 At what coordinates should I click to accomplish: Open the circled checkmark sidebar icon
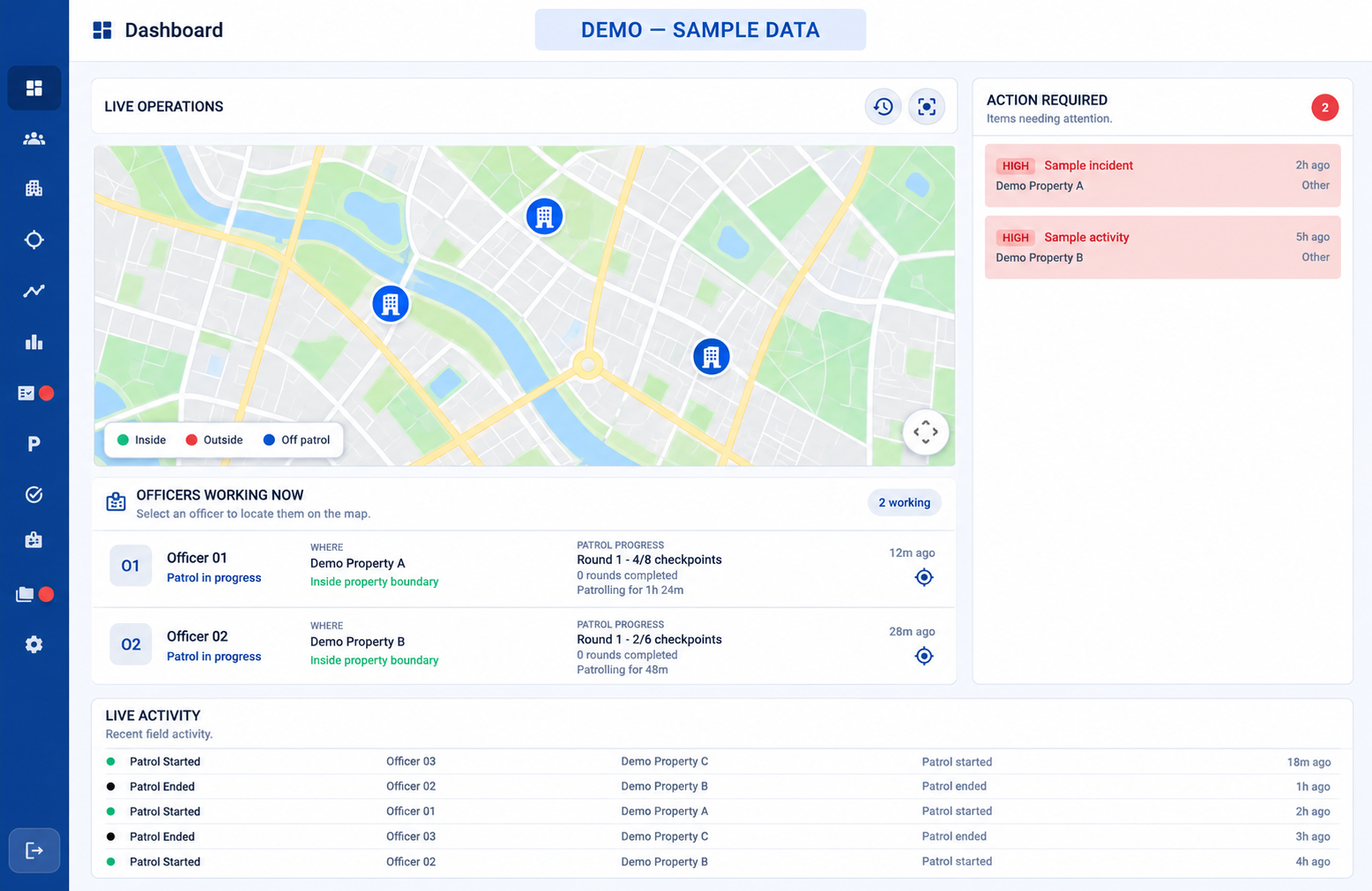point(34,494)
